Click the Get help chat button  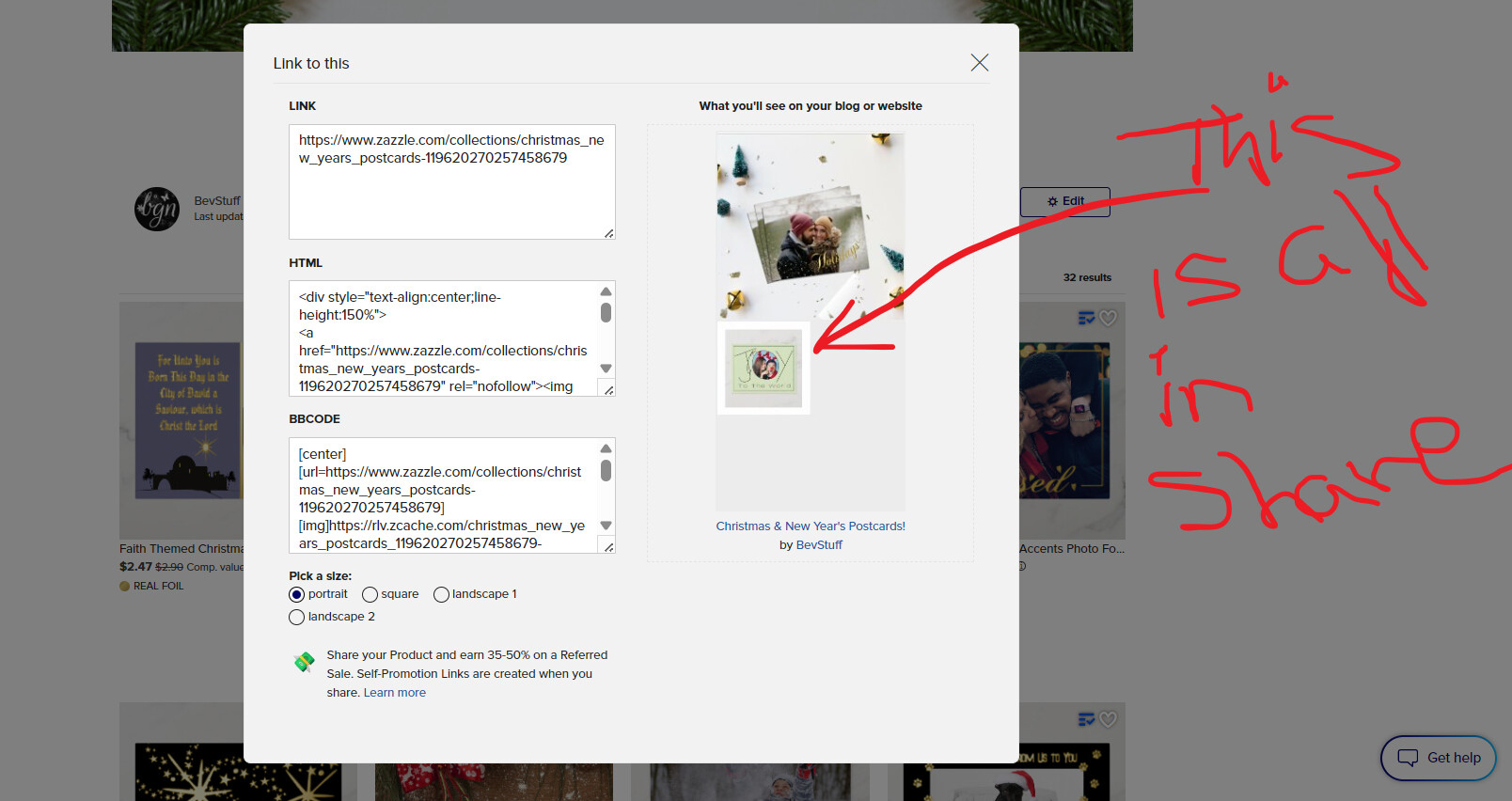click(x=1438, y=758)
